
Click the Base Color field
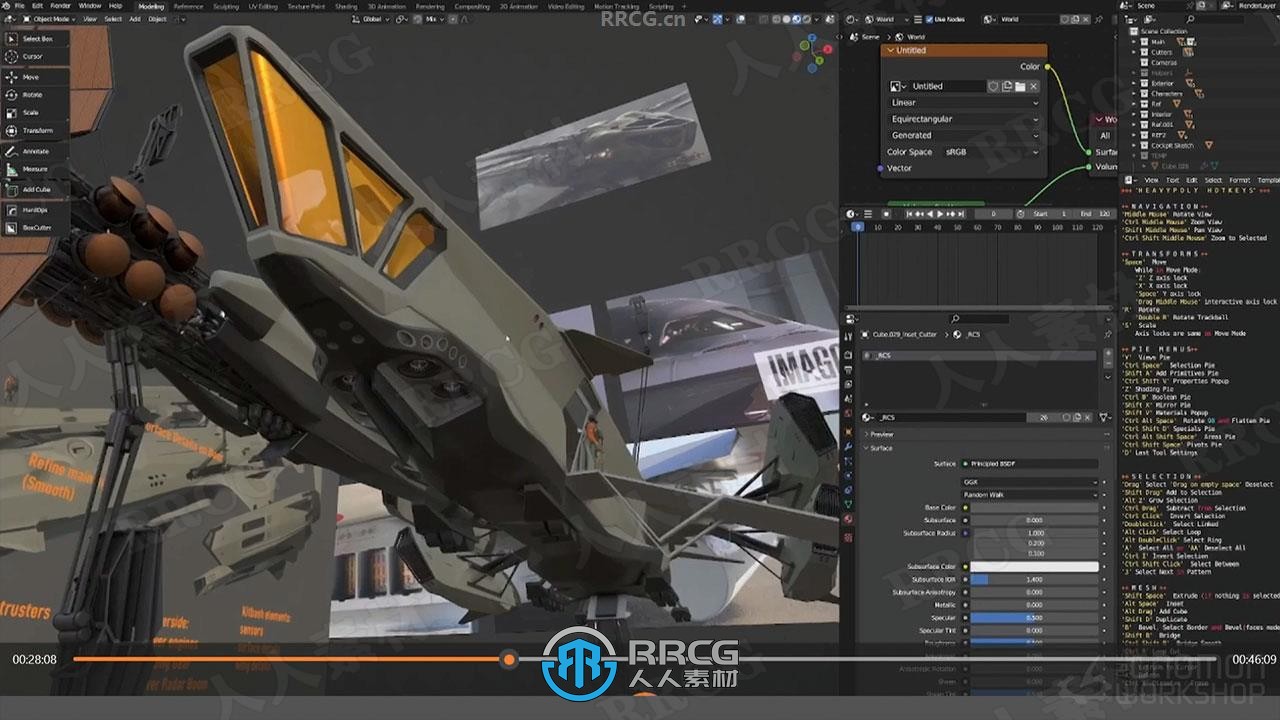point(1035,508)
